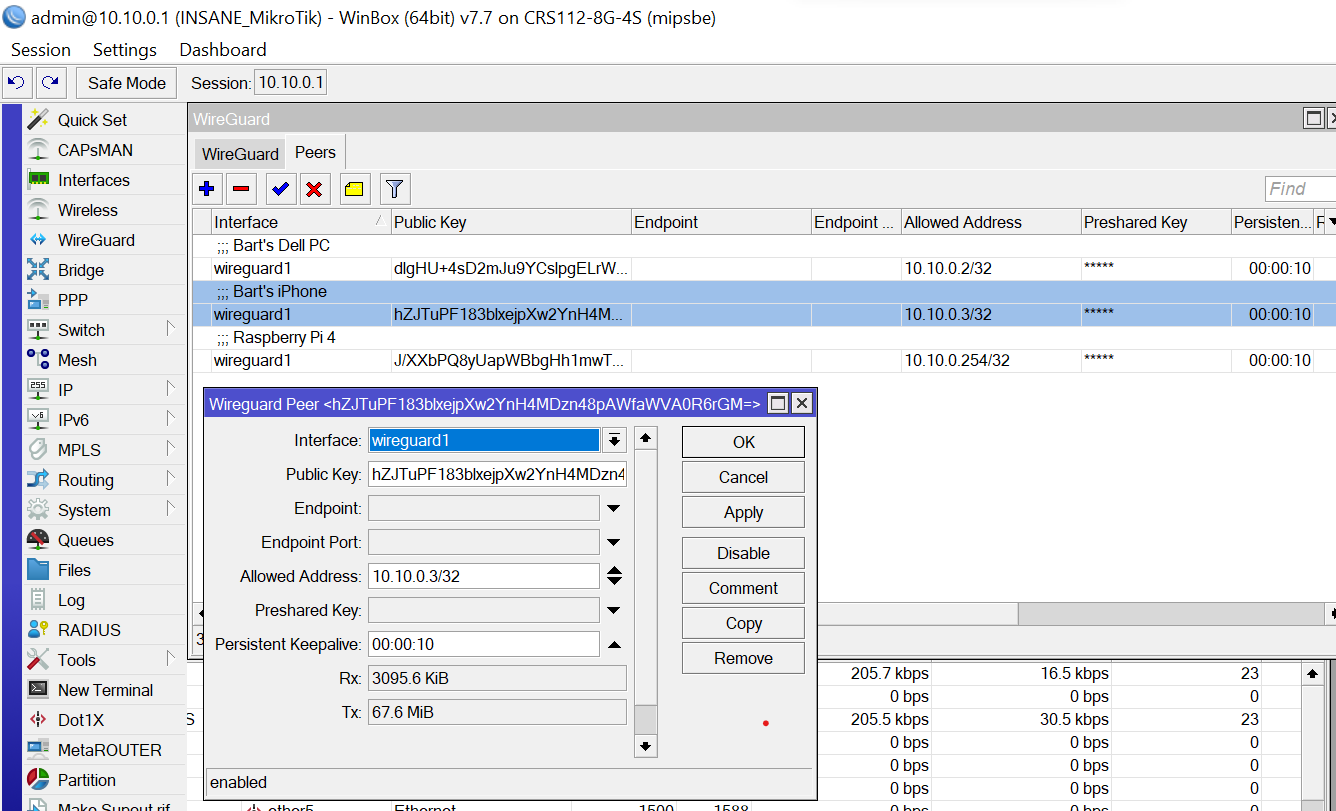
Task: Open the CAPsMAN sidebar entry
Action: 95,150
